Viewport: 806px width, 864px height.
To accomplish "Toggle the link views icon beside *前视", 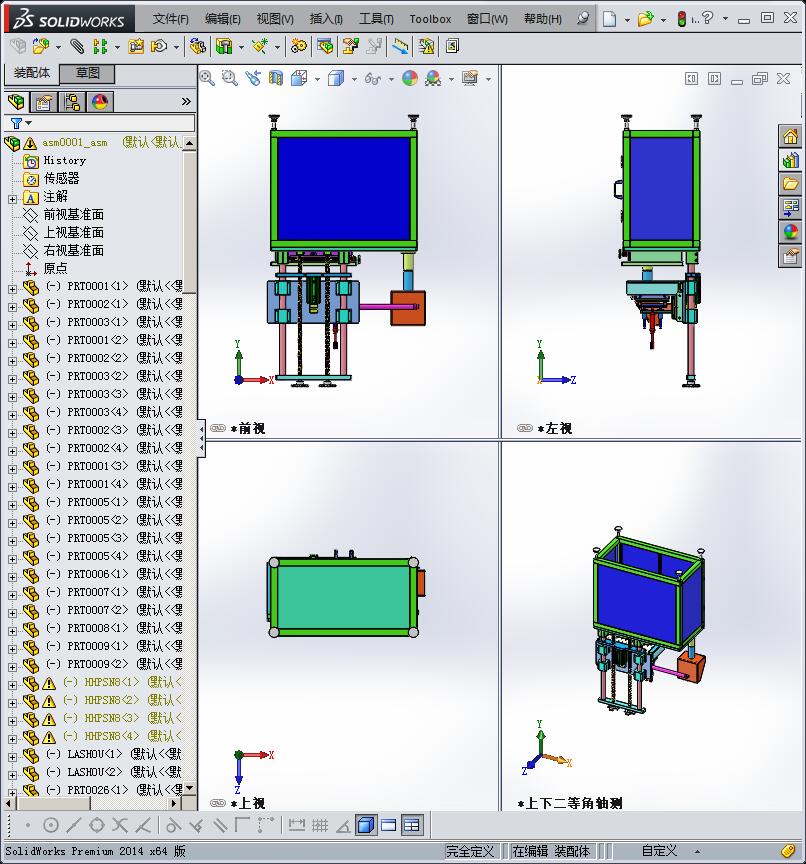I will (218, 428).
